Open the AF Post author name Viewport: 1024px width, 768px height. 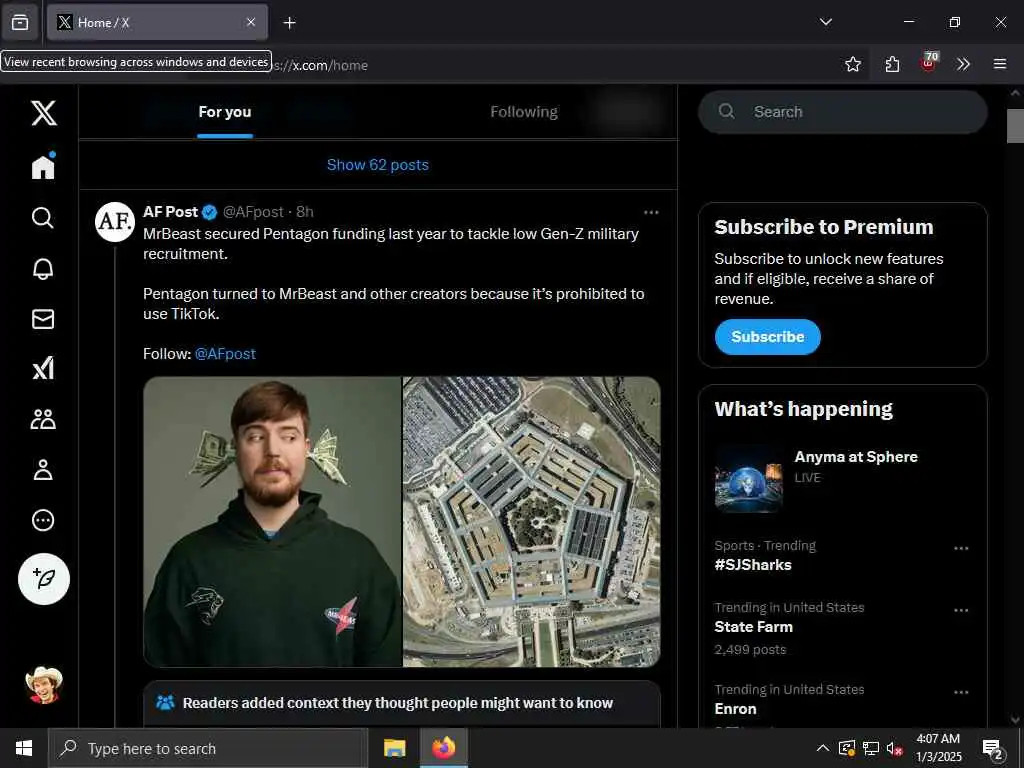point(170,212)
